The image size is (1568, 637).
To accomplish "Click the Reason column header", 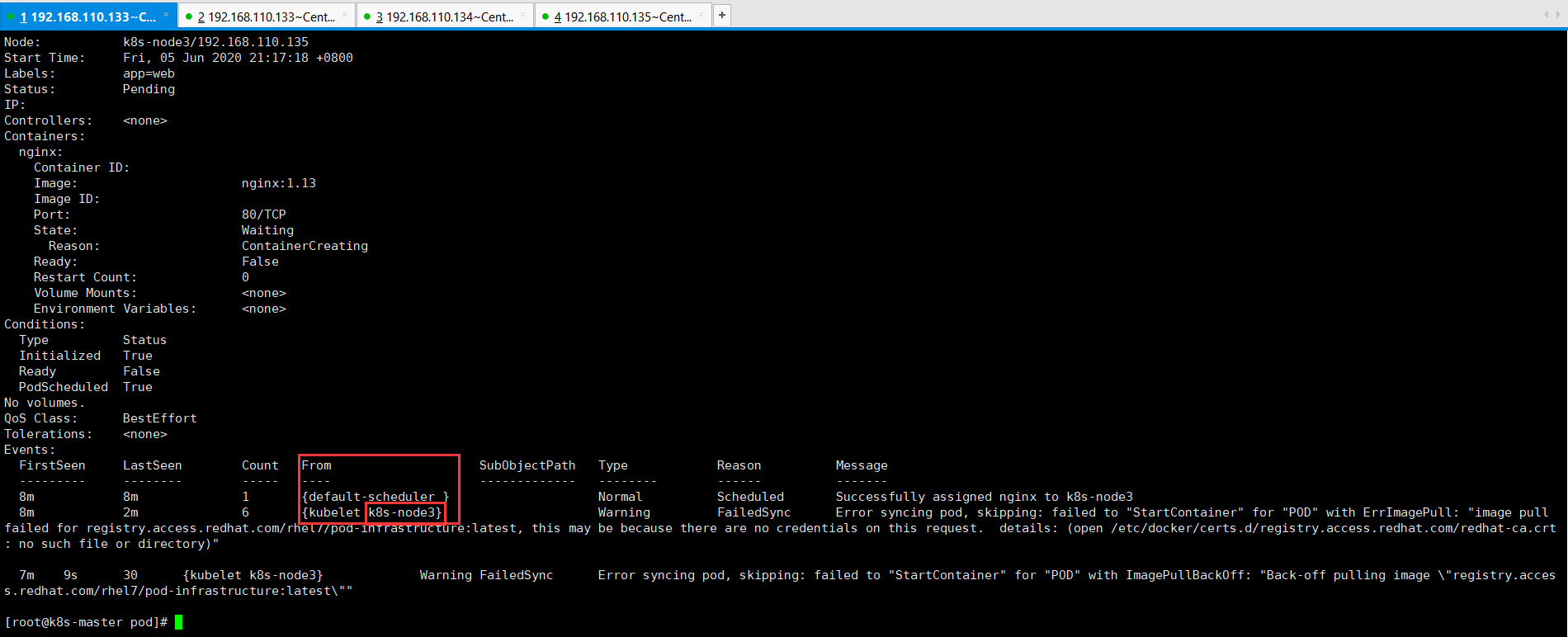I will pyautogui.click(x=739, y=465).
